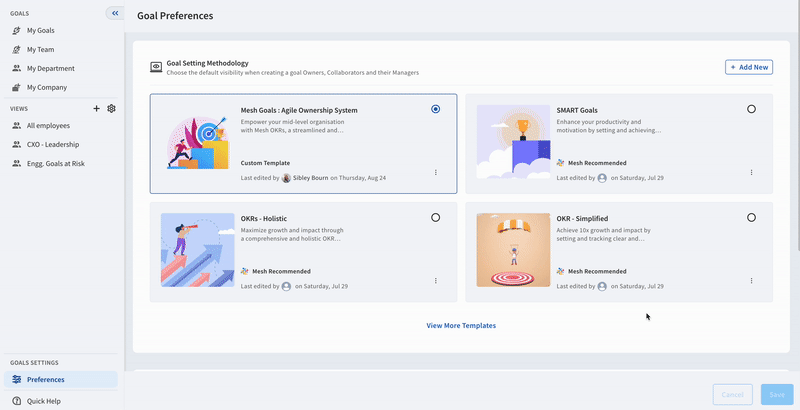Click the My Company building icon
The image size is (800, 410).
[x=16, y=87]
